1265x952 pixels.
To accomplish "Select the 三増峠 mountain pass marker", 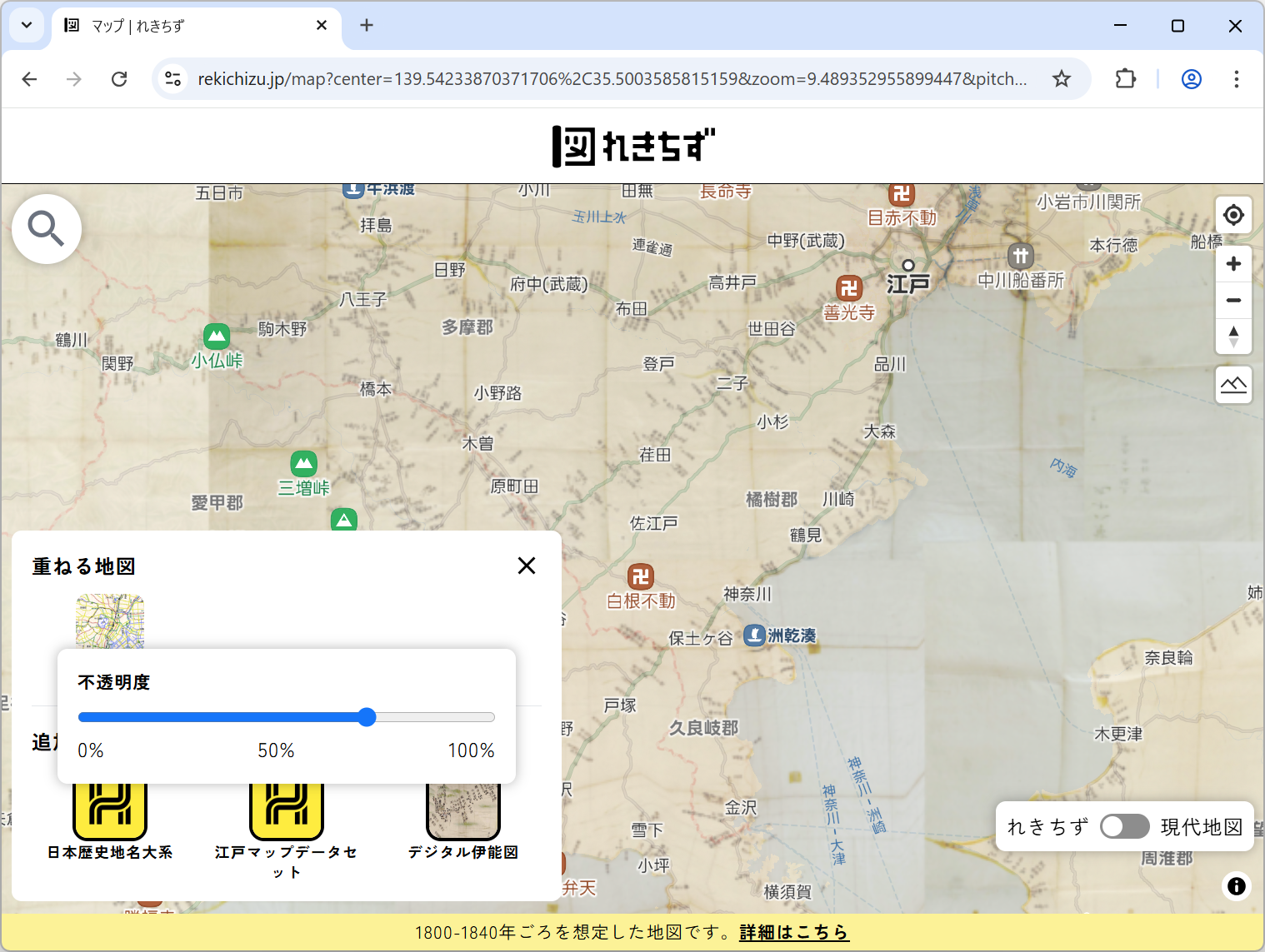I will [x=303, y=465].
